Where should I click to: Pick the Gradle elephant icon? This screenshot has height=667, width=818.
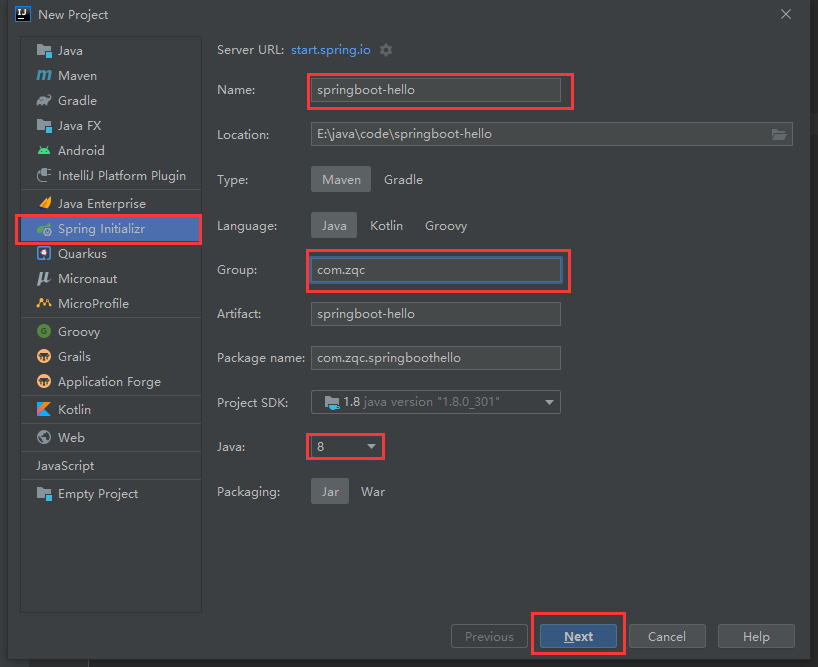44,100
